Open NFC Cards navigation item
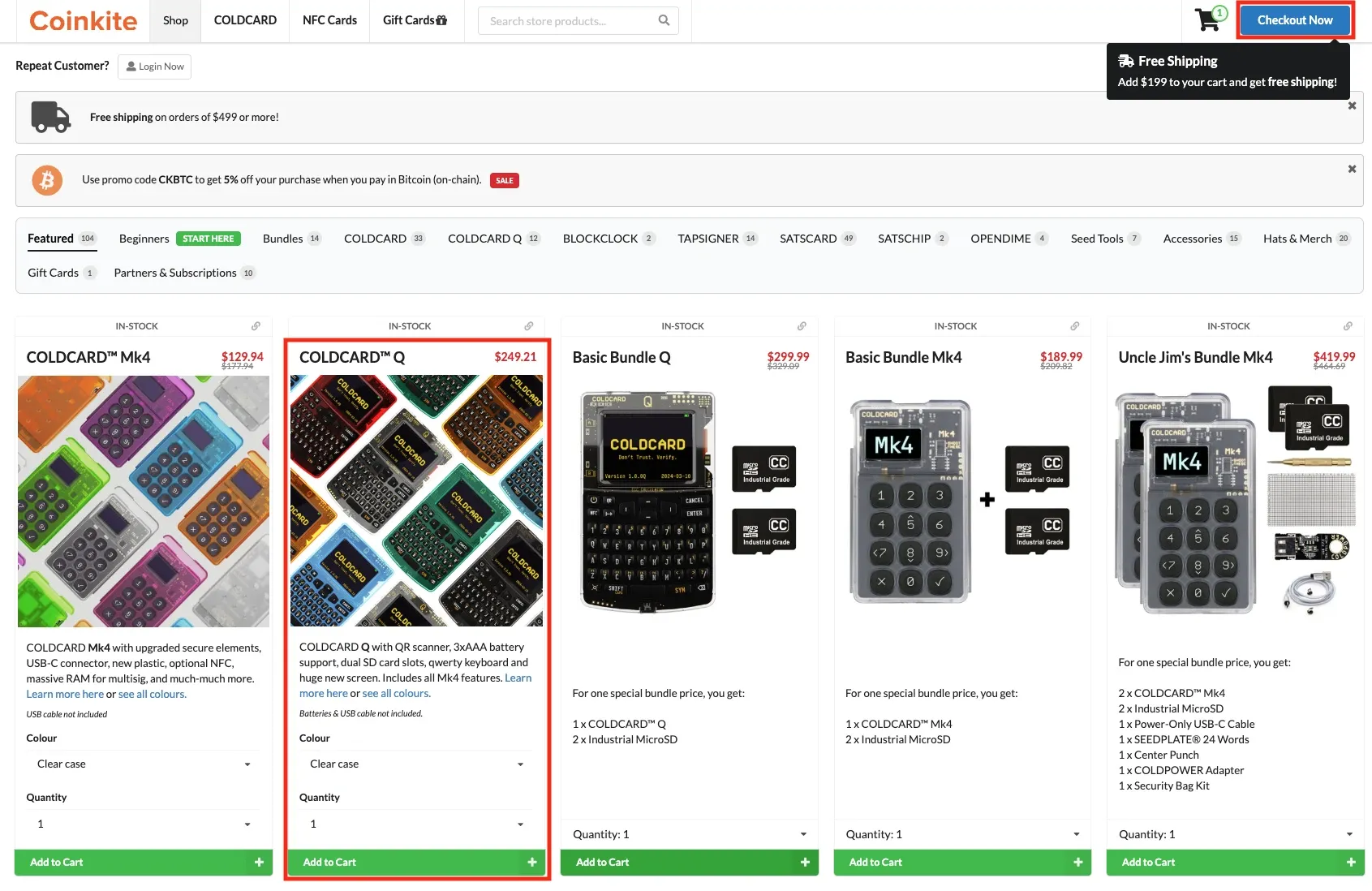Image resolution: width=1372 pixels, height=891 pixels. pyautogui.click(x=329, y=20)
